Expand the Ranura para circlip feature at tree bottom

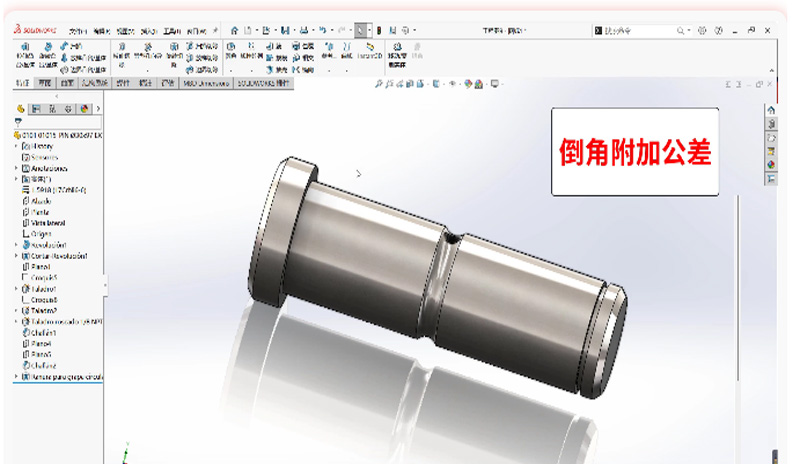[16, 377]
